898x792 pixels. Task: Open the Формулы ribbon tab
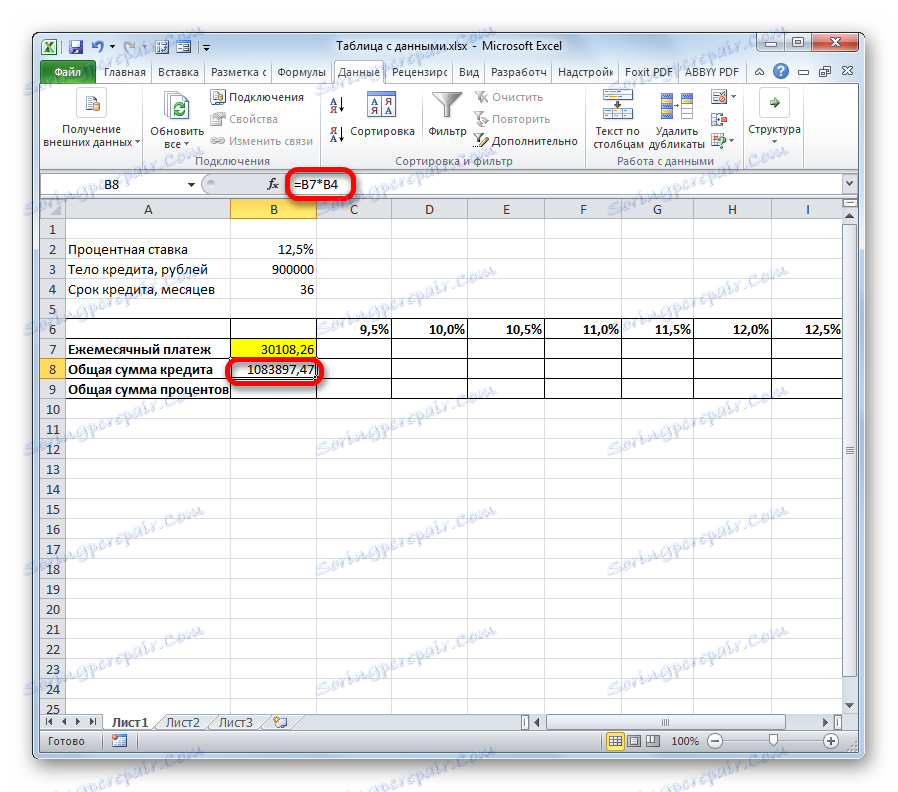[301, 72]
